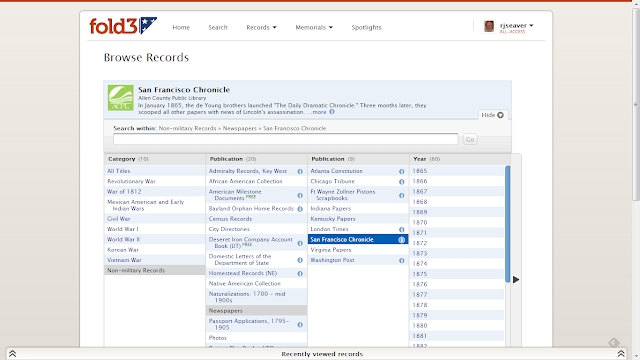Click the Allen County Public Library logo
Viewport: 640px width, 360px height.
pyautogui.click(x=120, y=98)
